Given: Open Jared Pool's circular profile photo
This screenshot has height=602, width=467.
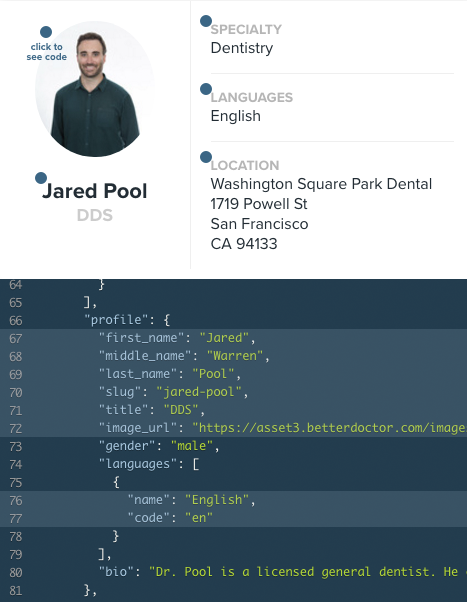Looking at the screenshot, I should (x=95, y=89).
